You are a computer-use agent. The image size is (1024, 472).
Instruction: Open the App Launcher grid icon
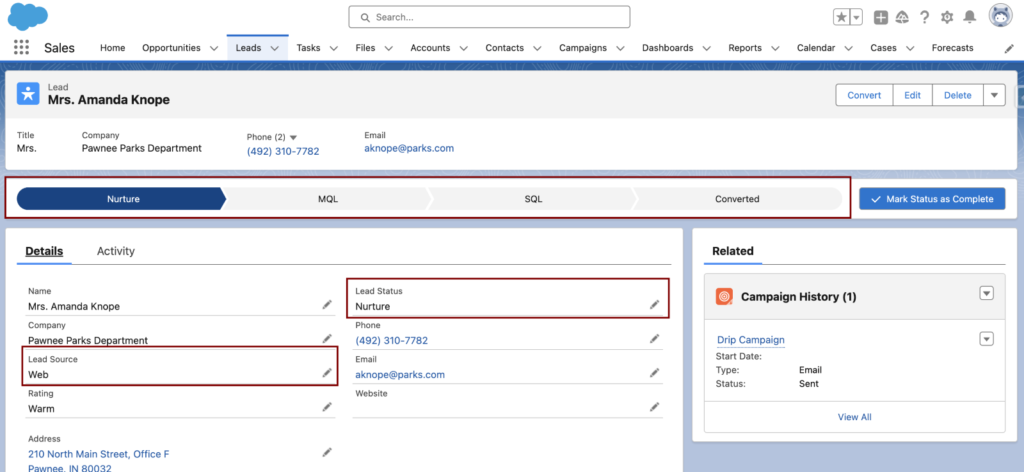coord(22,48)
